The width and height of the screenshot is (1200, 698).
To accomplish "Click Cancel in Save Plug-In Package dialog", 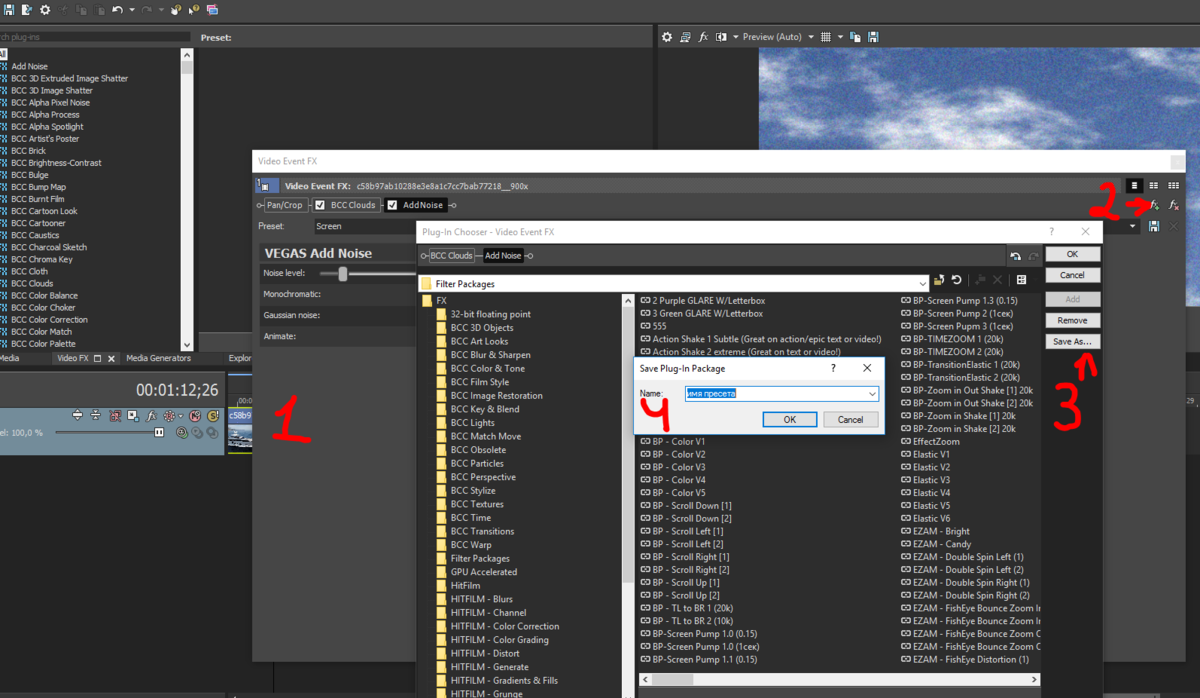I will [850, 420].
